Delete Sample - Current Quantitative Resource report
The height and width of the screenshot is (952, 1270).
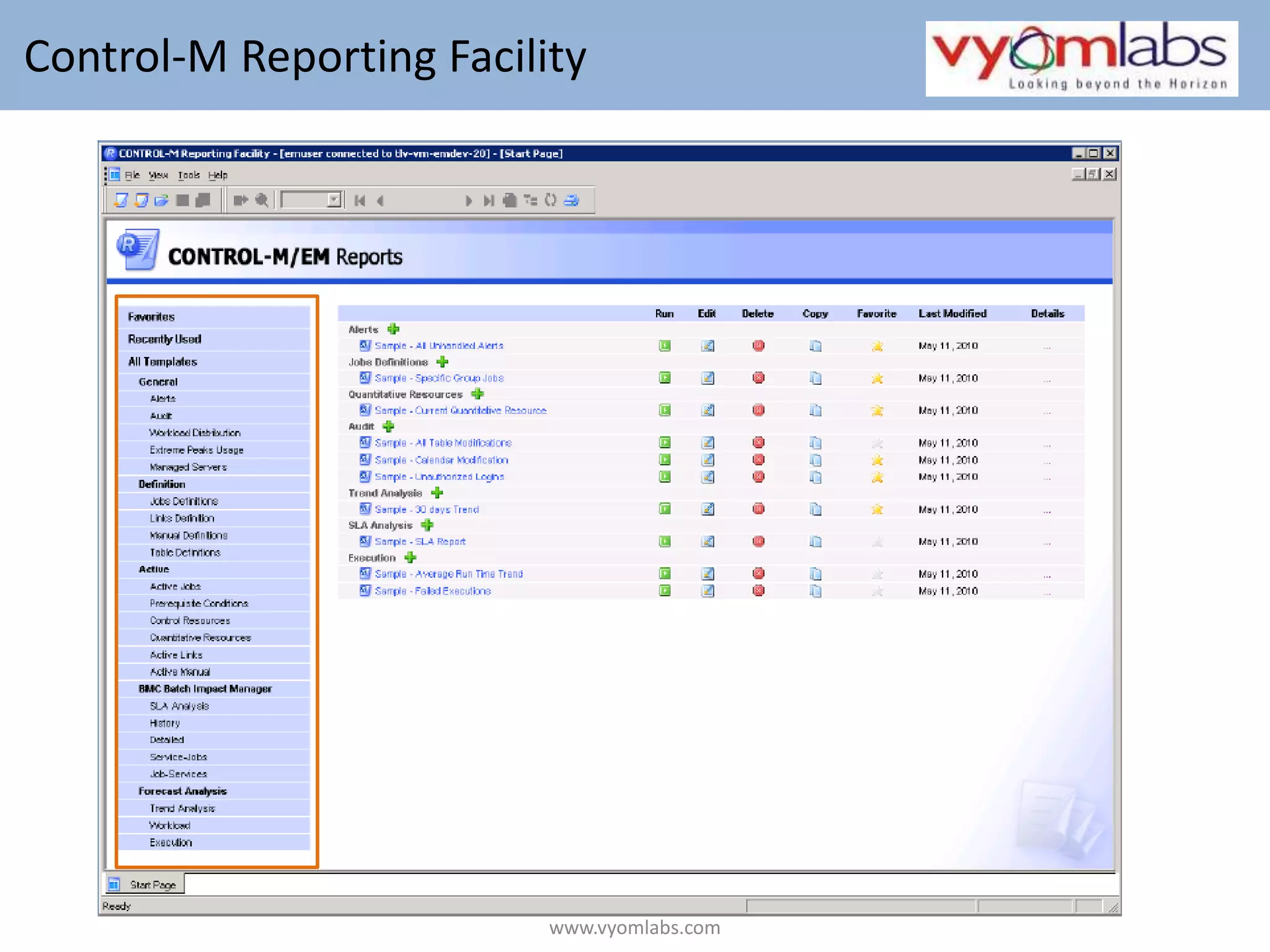coord(758,410)
